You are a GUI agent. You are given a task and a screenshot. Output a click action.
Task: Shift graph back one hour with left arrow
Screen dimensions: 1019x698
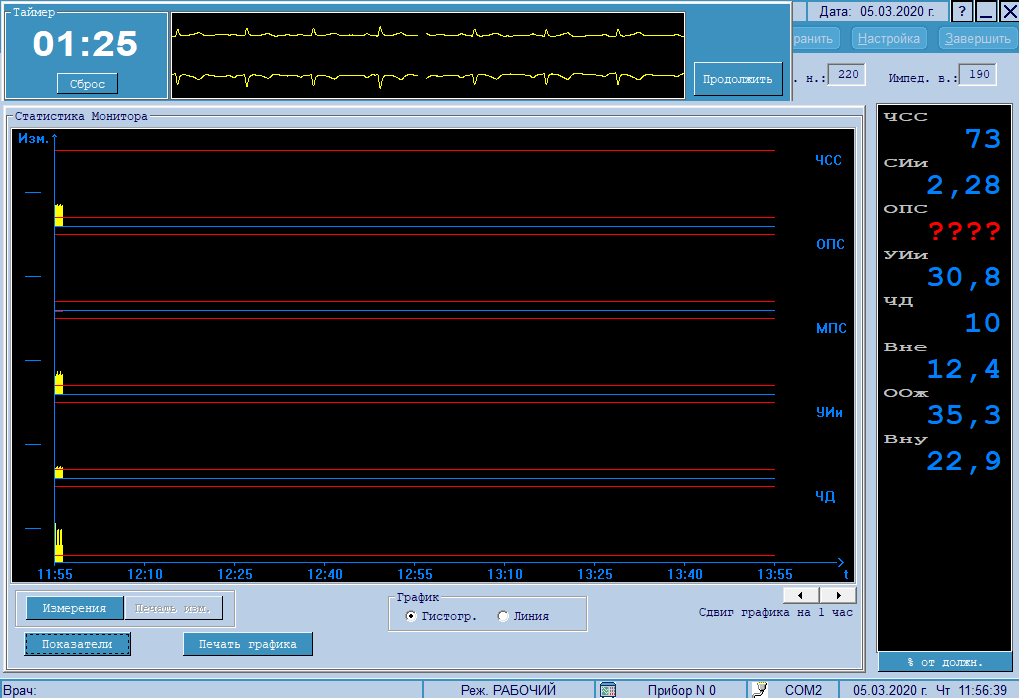[x=801, y=595]
